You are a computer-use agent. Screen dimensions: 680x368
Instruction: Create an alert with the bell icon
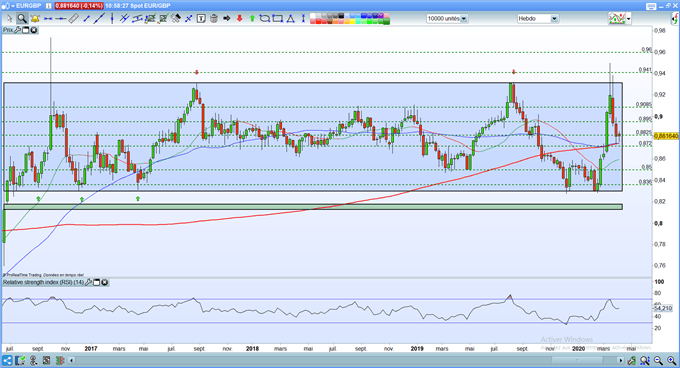pos(35,19)
